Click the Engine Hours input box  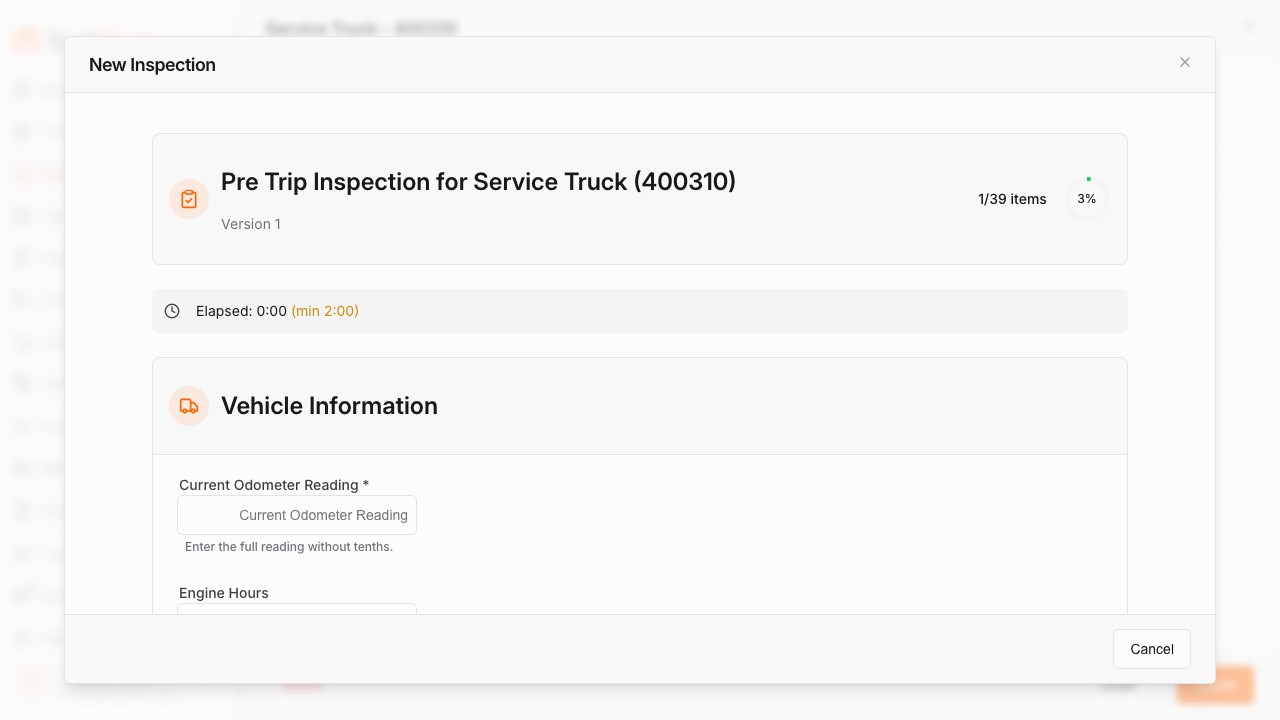[x=297, y=608]
